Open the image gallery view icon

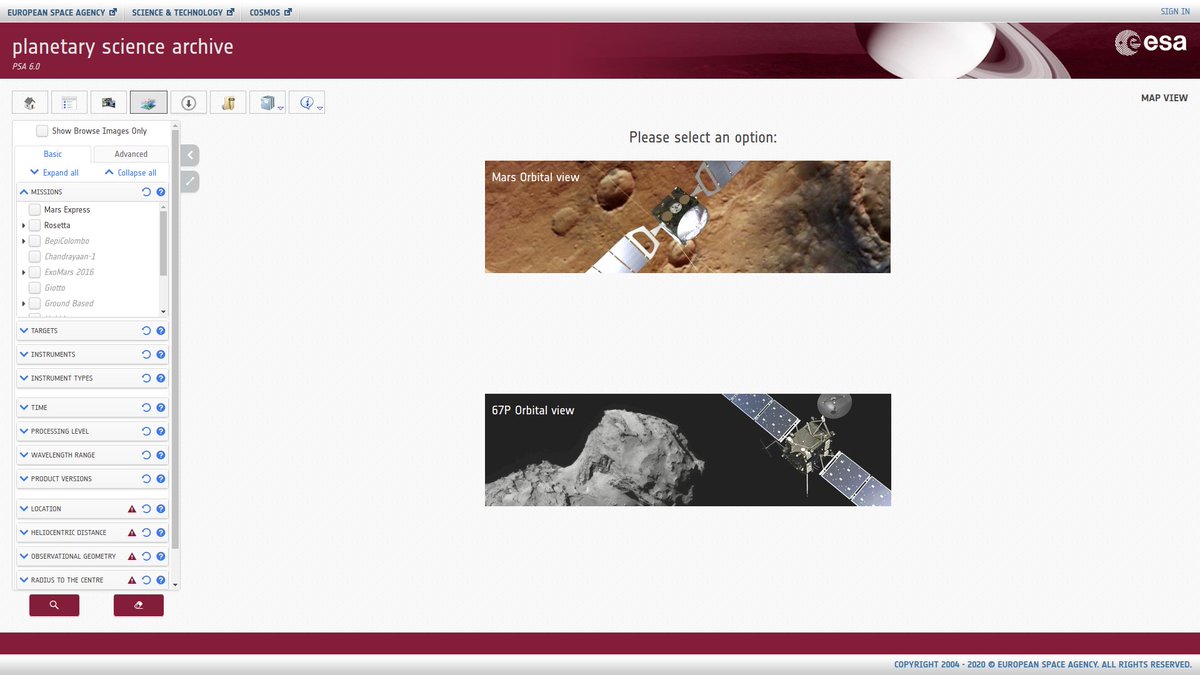(x=108, y=101)
